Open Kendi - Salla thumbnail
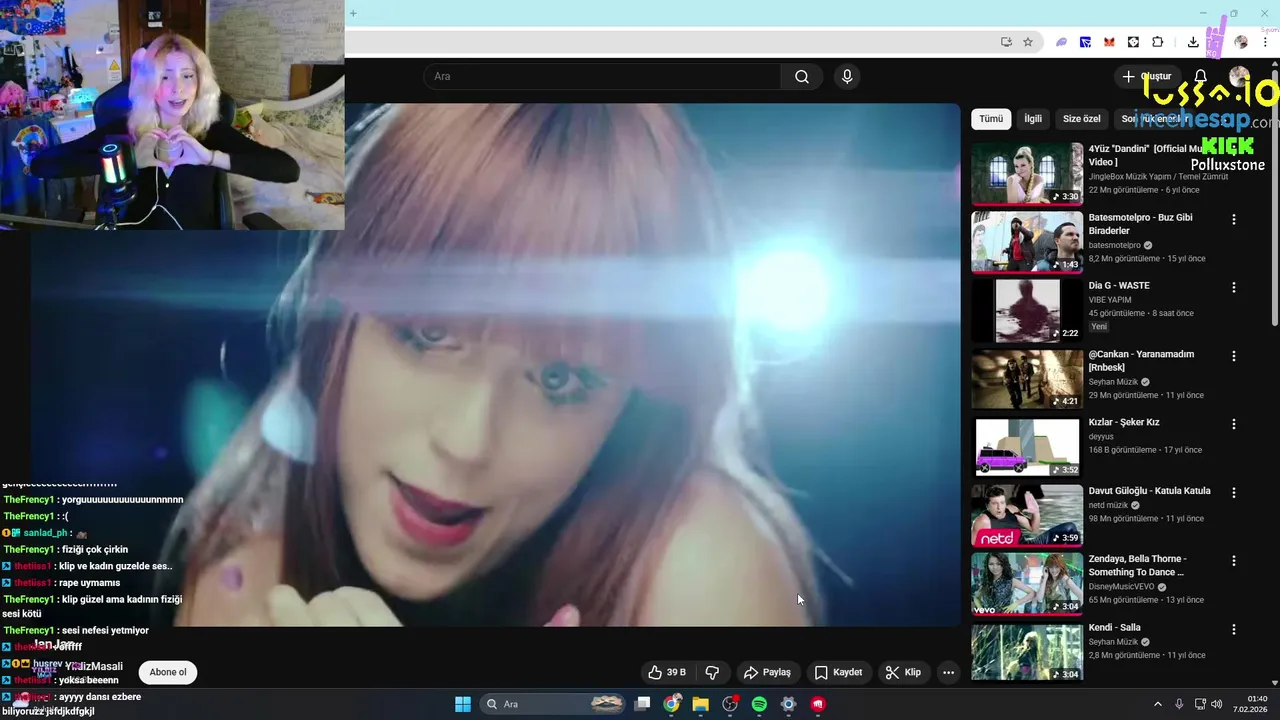The height and width of the screenshot is (720, 1280). point(1027,651)
